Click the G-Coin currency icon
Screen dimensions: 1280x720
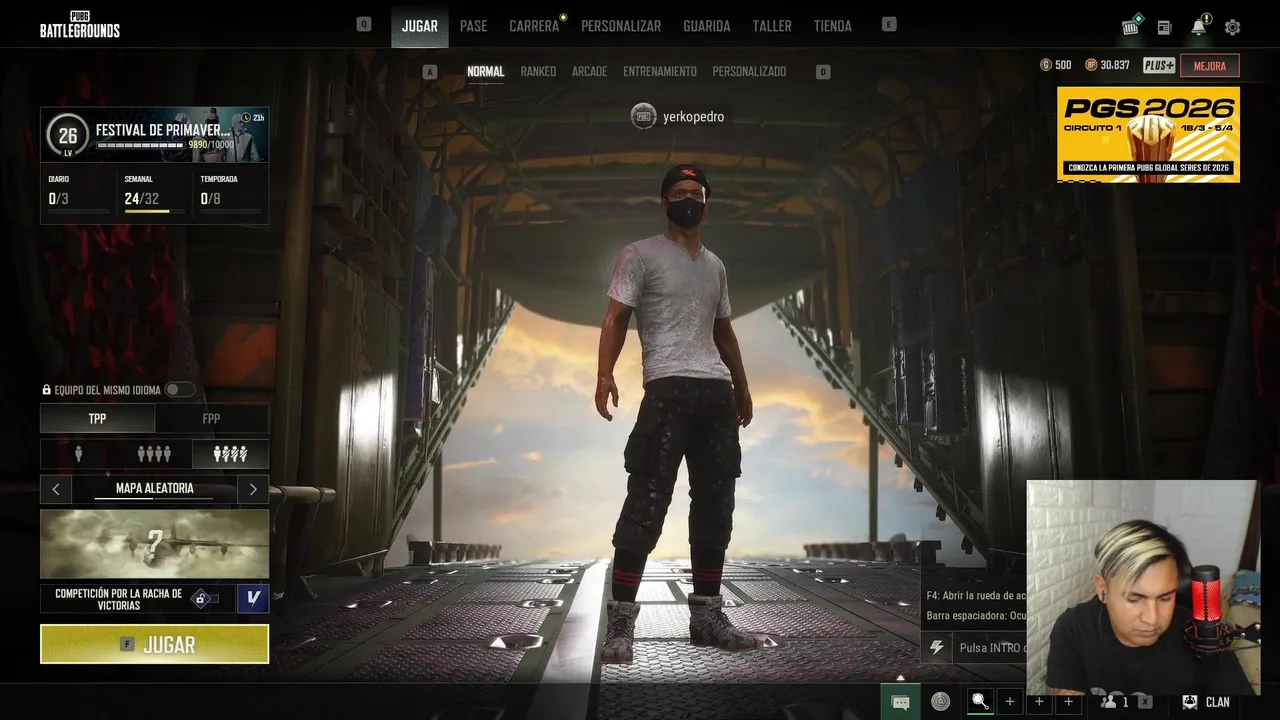click(x=1046, y=65)
